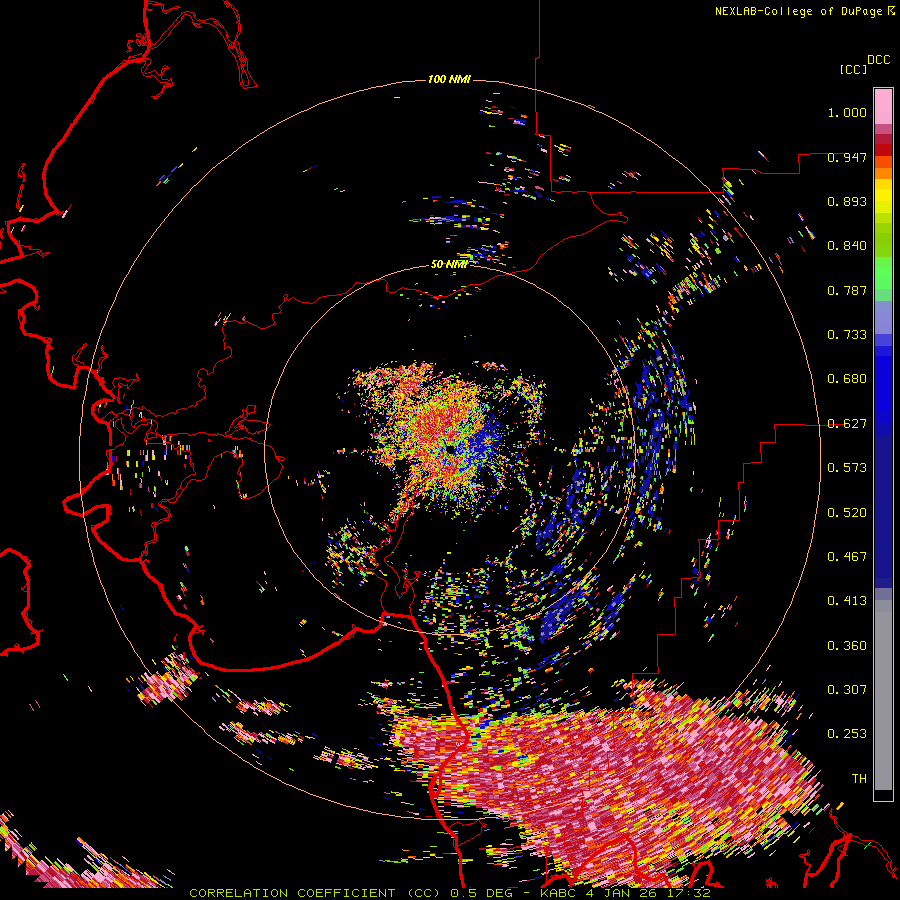Click the TH threshold label
The image size is (900, 900).
click(x=859, y=779)
